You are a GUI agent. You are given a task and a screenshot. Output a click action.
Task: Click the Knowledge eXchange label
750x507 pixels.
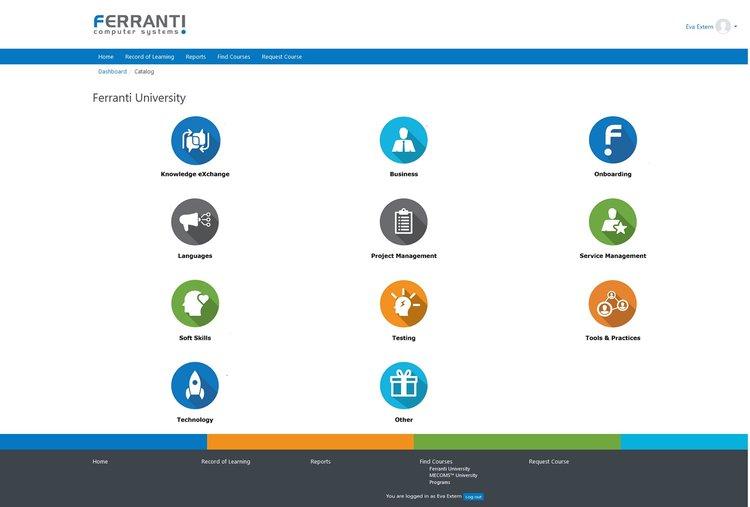click(195, 174)
